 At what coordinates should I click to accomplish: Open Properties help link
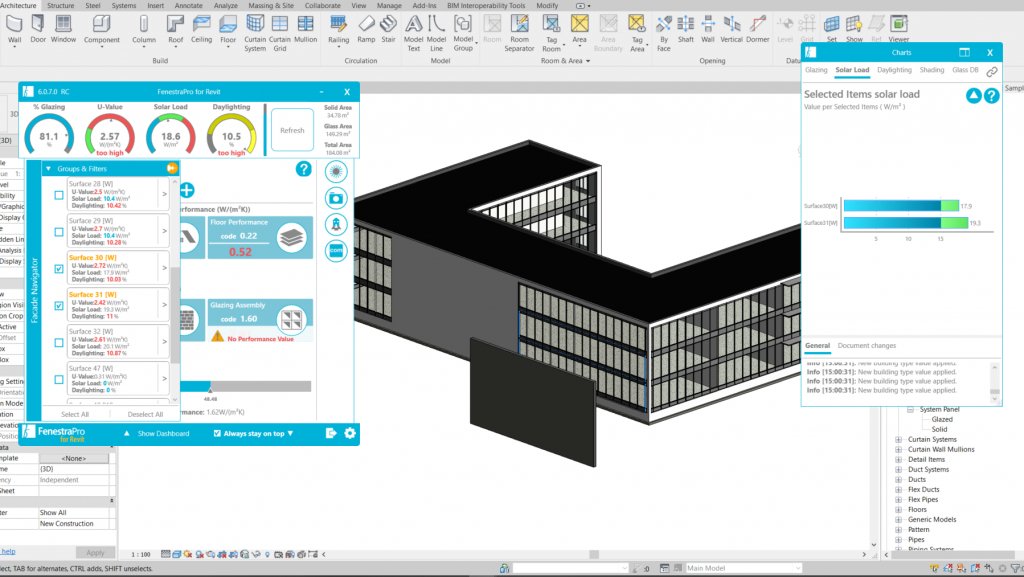(x=8, y=552)
